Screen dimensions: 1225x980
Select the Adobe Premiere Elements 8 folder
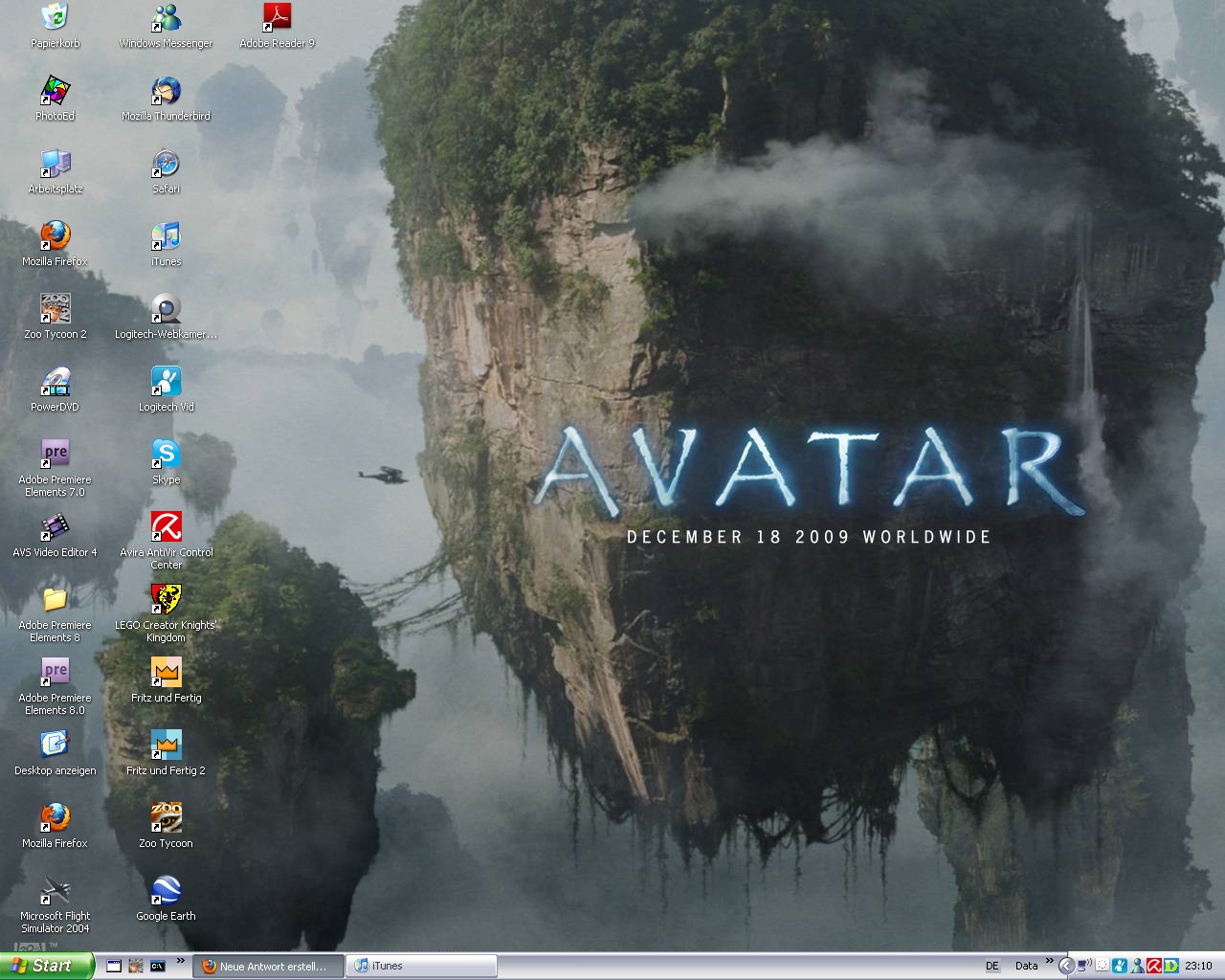55,613
